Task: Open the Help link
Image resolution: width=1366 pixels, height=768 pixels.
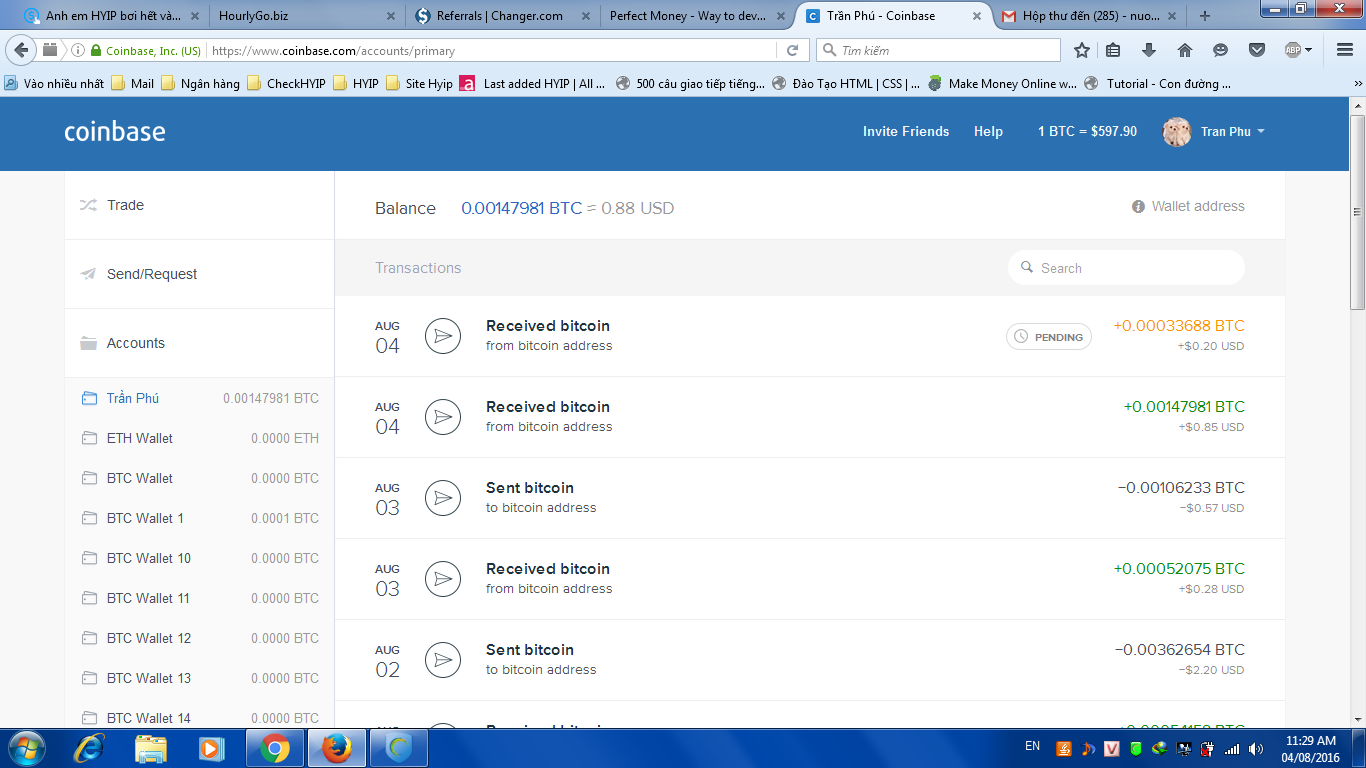Action: pyautogui.click(x=988, y=132)
